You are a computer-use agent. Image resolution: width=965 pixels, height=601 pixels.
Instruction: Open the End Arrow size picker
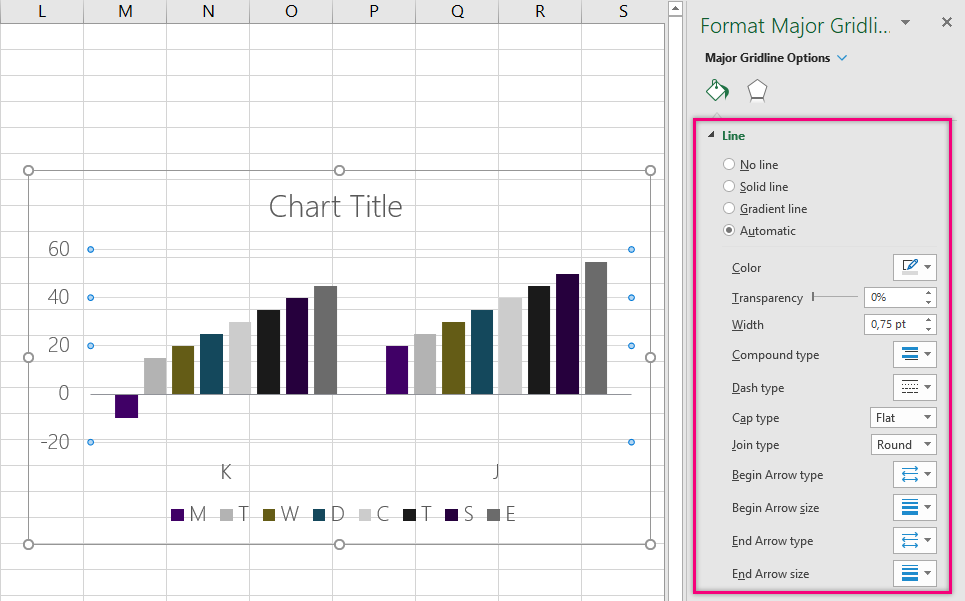(x=915, y=573)
